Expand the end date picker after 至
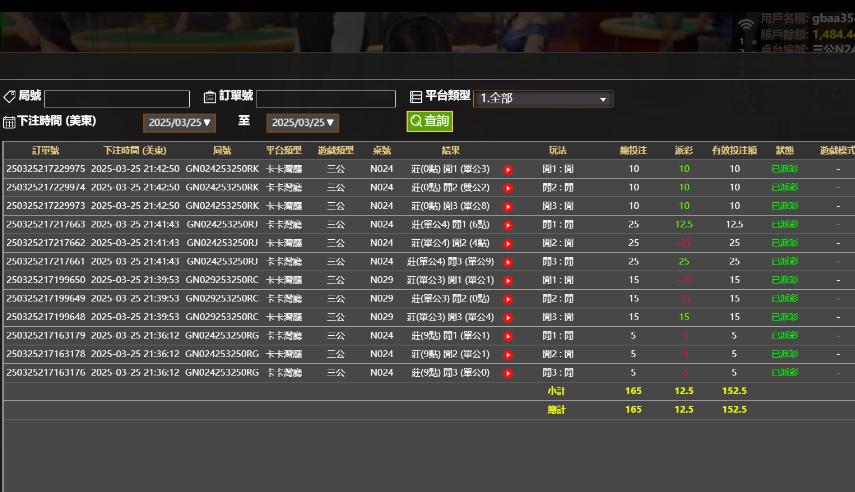Image resolution: width=855 pixels, height=492 pixels. (x=302, y=123)
